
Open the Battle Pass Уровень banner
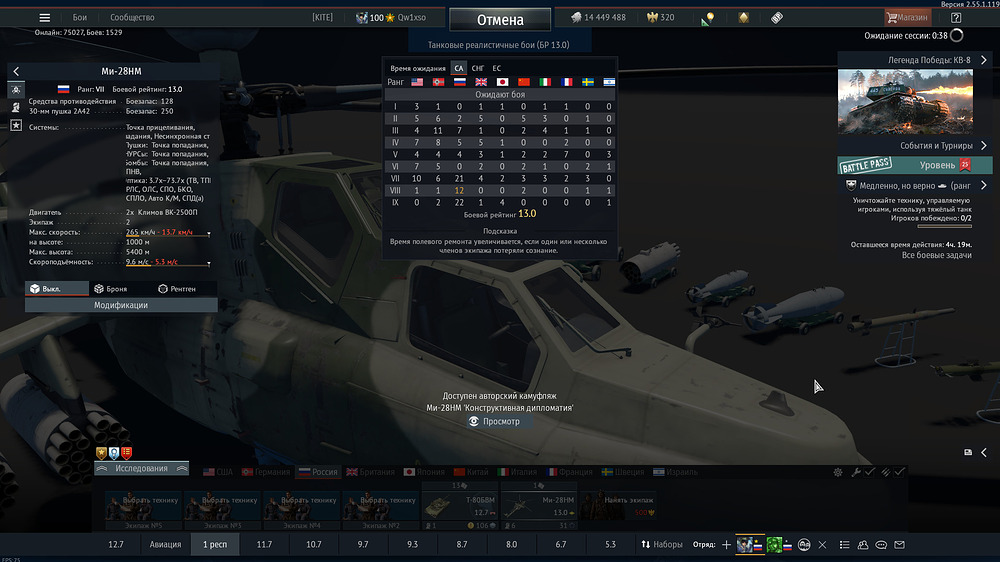click(x=915, y=165)
